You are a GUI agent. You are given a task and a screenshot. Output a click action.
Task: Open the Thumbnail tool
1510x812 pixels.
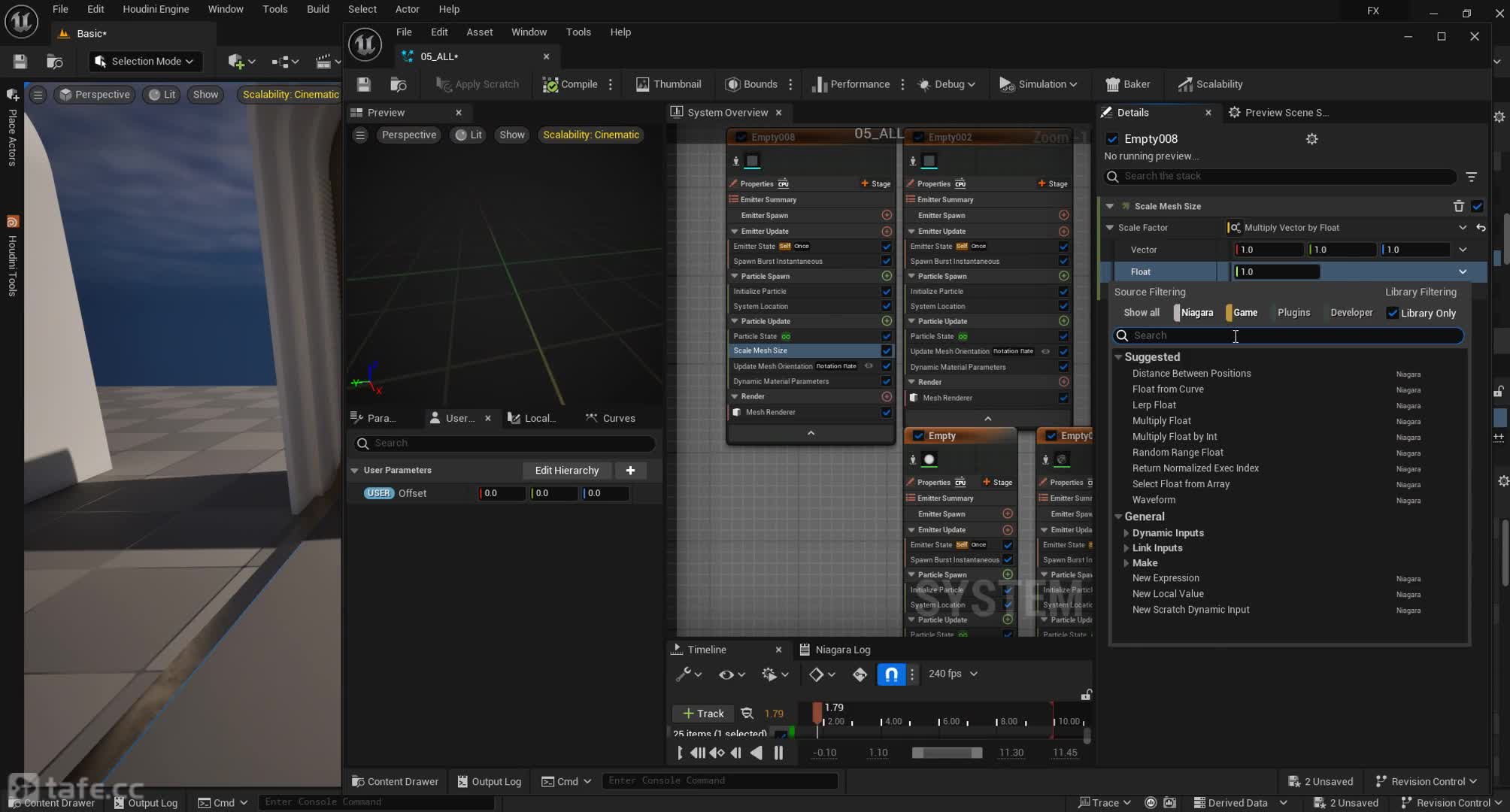tap(669, 84)
